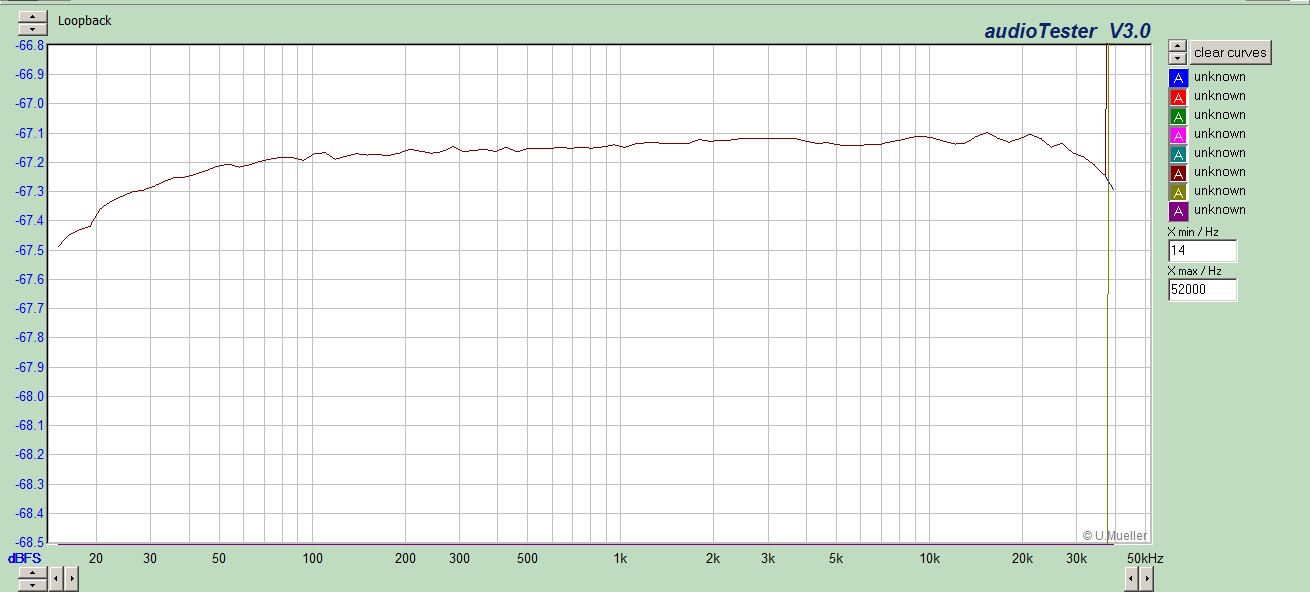Screen dimensions: 1310x592
Task: Click the blue curve A swatch
Action: tap(1178, 78)
